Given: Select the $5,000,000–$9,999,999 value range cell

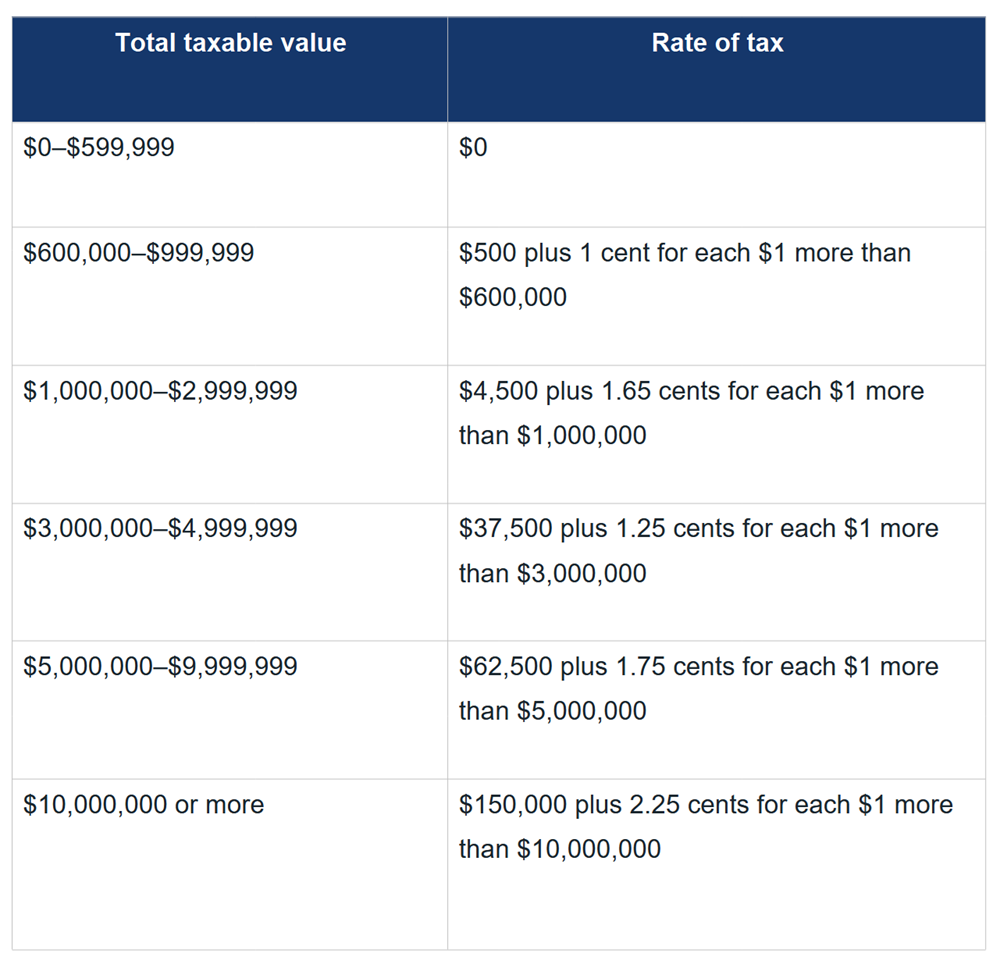Looking at the screenshot, I should 161,666.
